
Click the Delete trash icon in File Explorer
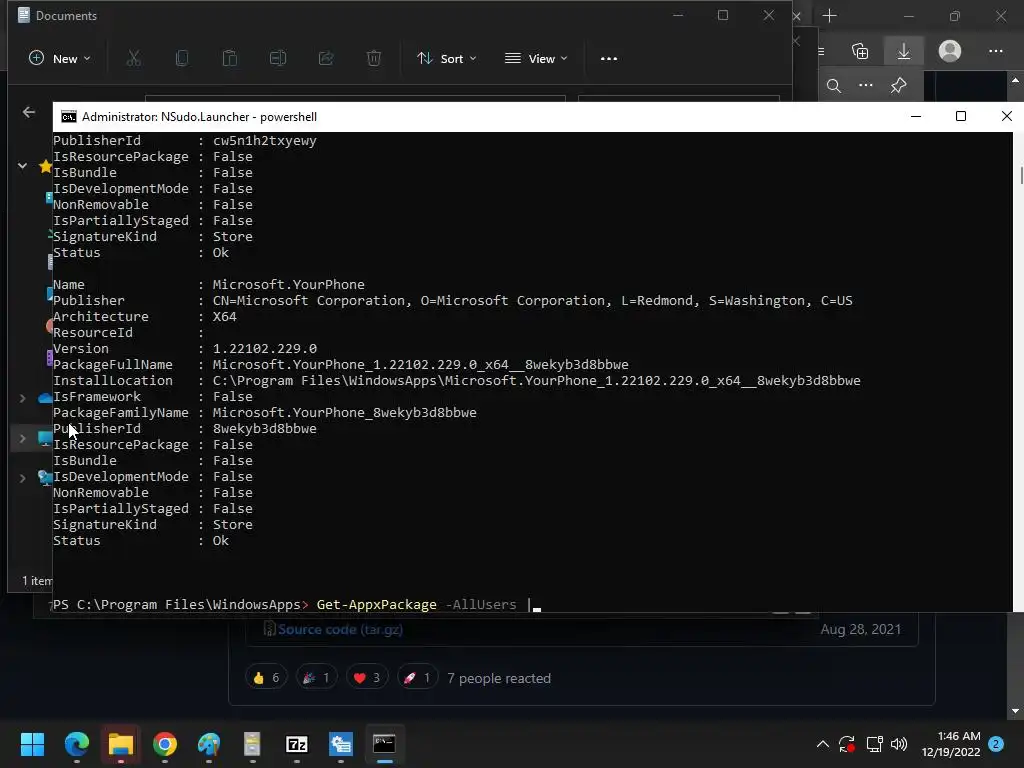374,58
